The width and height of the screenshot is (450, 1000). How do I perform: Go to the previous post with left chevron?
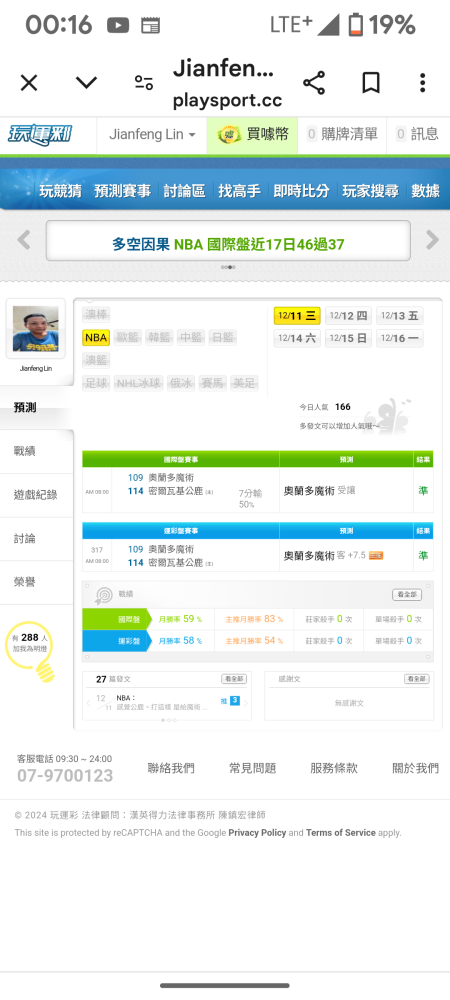pyautogui.click(x=88, y=703)
